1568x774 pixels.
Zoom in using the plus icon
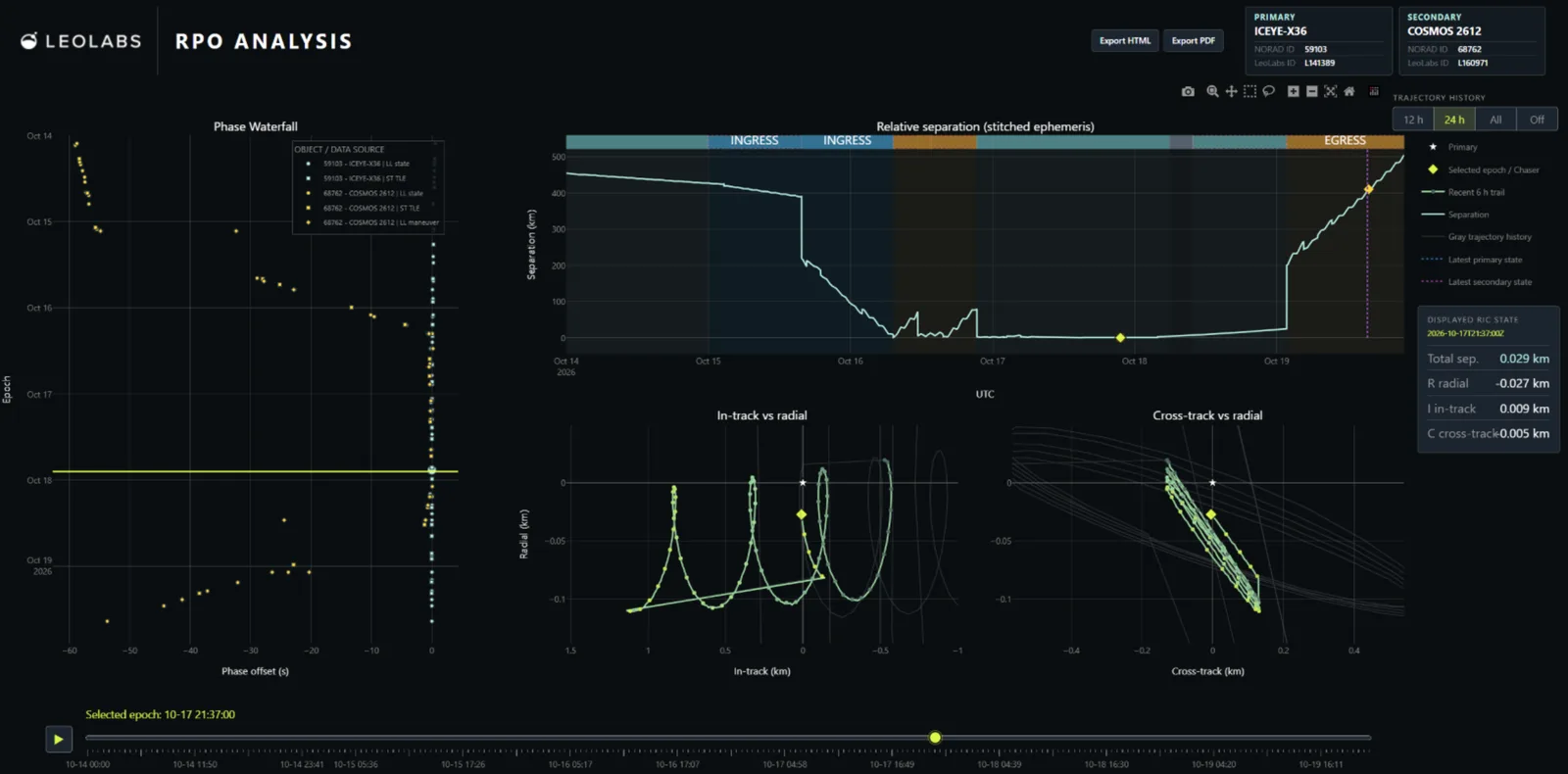(1293, 91)
